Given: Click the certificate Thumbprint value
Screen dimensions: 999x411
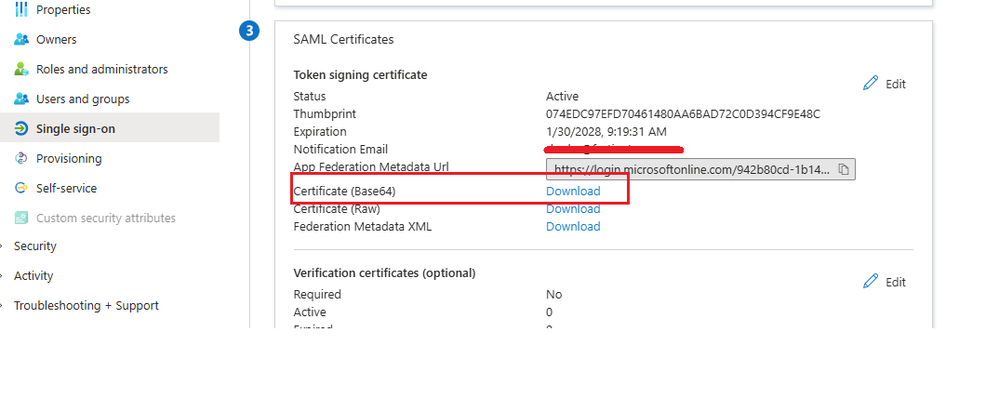Looking at the screenshot, I should [683, 114].
